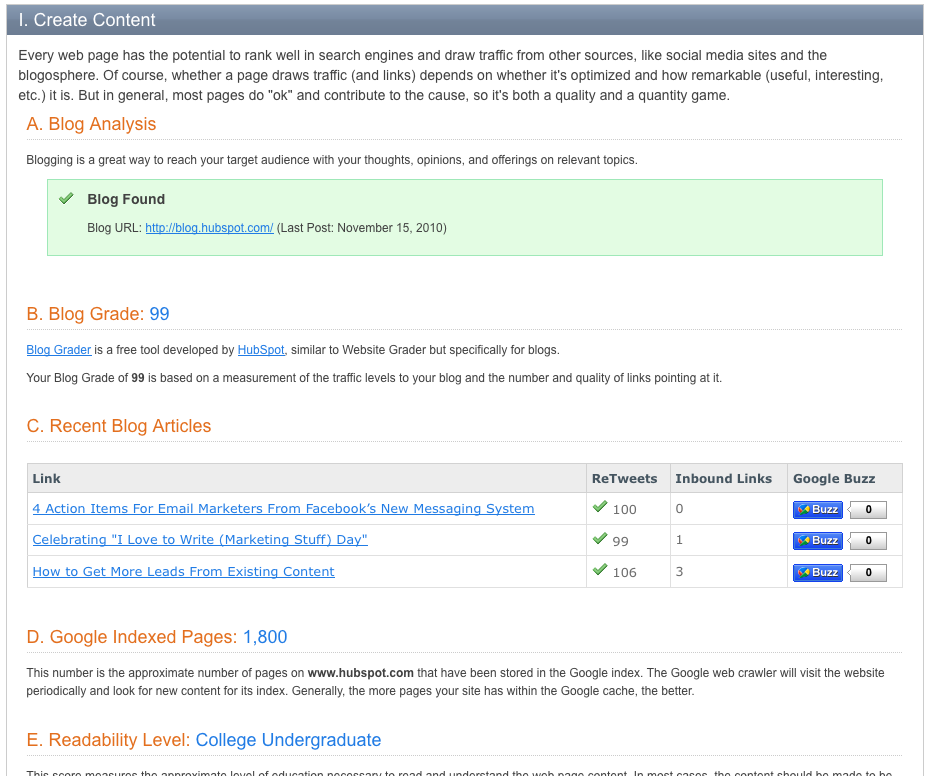Click checkmark icon next to 99 retweets
Screen dimensions: 933x776
tap(600, 538)
